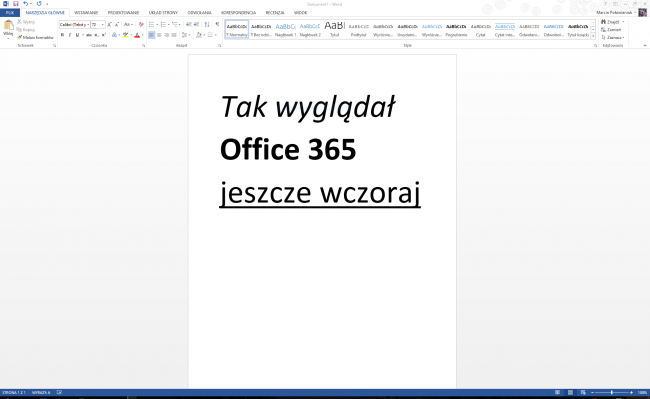This screenshot has width=650, height=399.
Task: Select Center alignment
Action: coord(159,35)
